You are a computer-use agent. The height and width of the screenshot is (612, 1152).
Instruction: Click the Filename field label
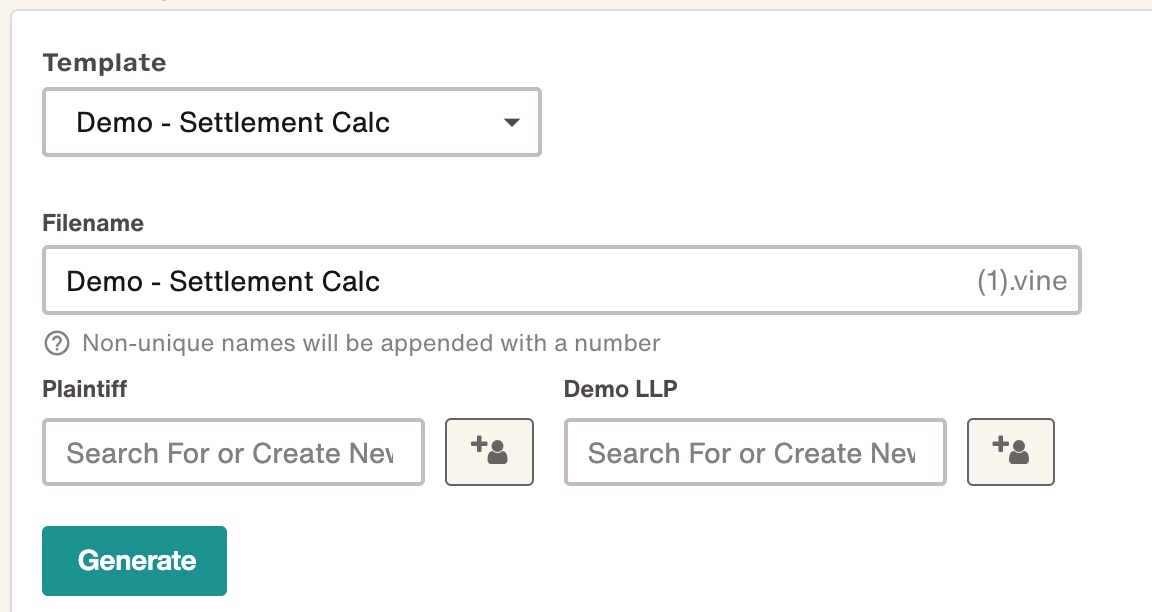93,223
